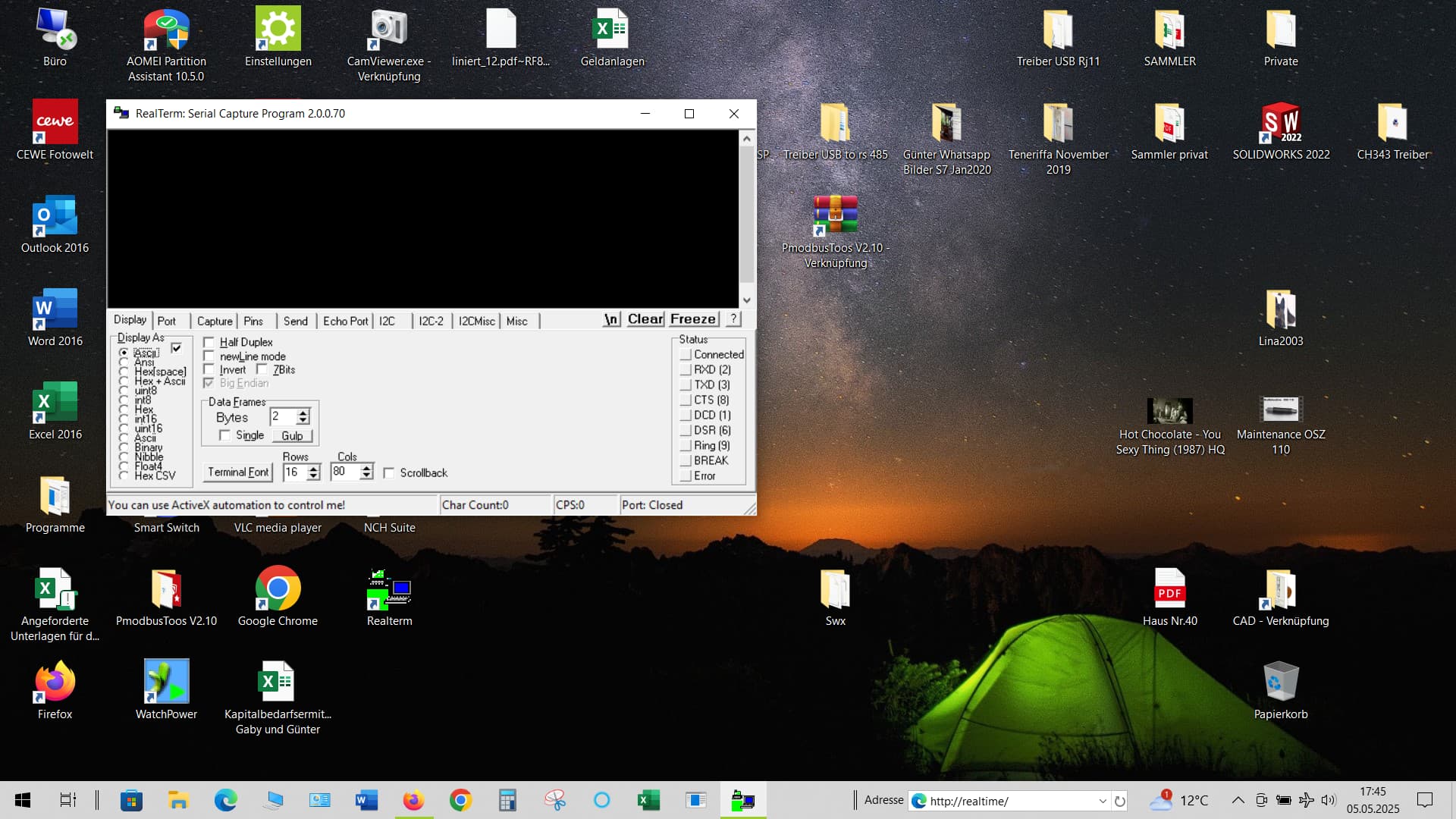Increase Cols value with up arrow
This screenshot has height=819, width=1456.
pyautogui.click(x=367, y=469)
